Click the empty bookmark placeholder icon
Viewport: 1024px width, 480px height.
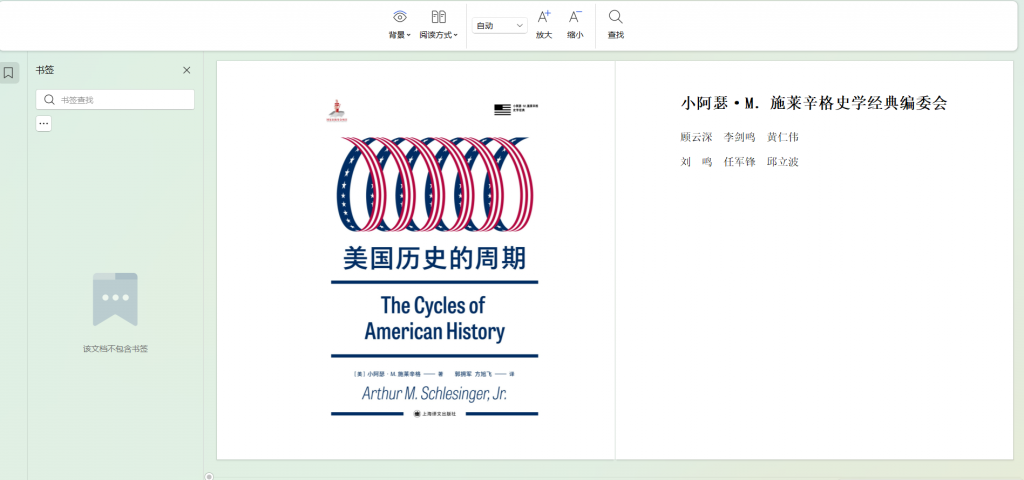click(x=115, y=299)
